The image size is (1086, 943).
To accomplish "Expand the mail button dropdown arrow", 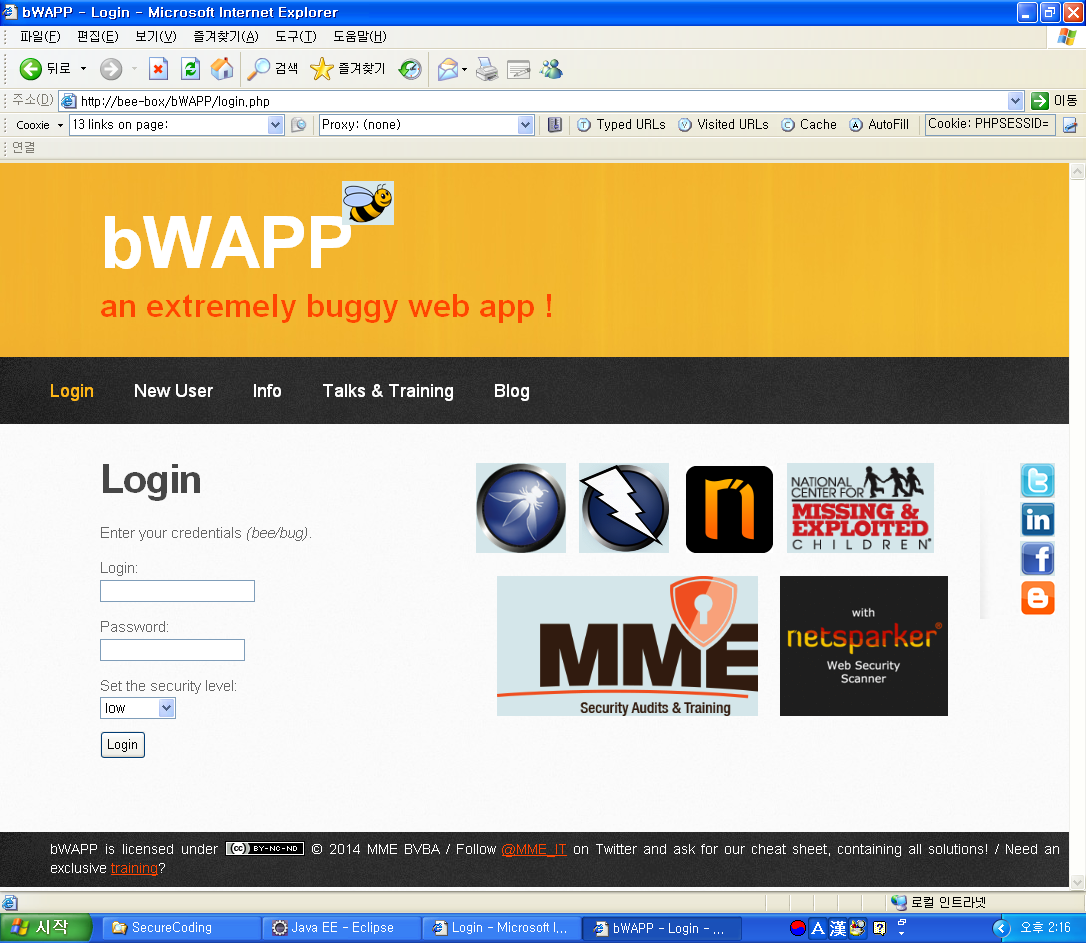I will (464, 69).
